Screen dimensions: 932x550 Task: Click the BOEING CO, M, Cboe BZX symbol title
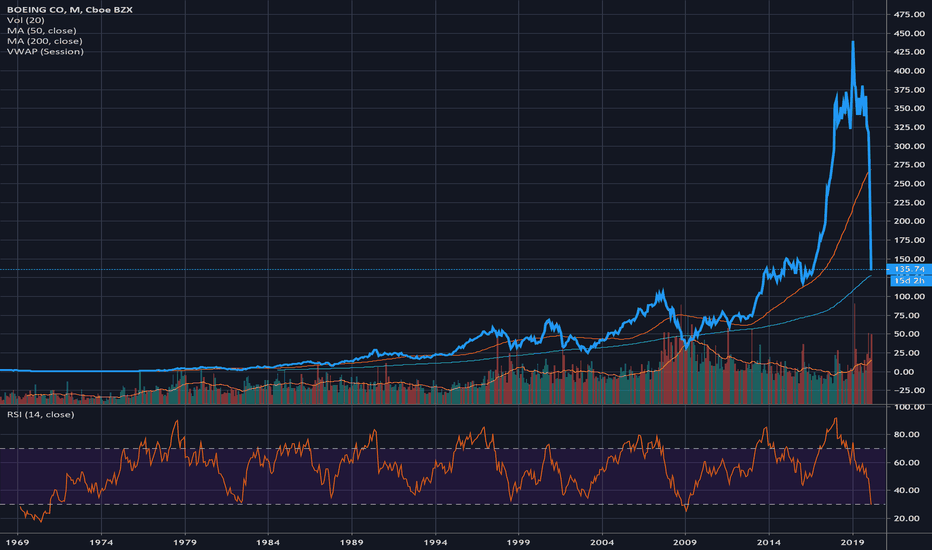(70, 10)
